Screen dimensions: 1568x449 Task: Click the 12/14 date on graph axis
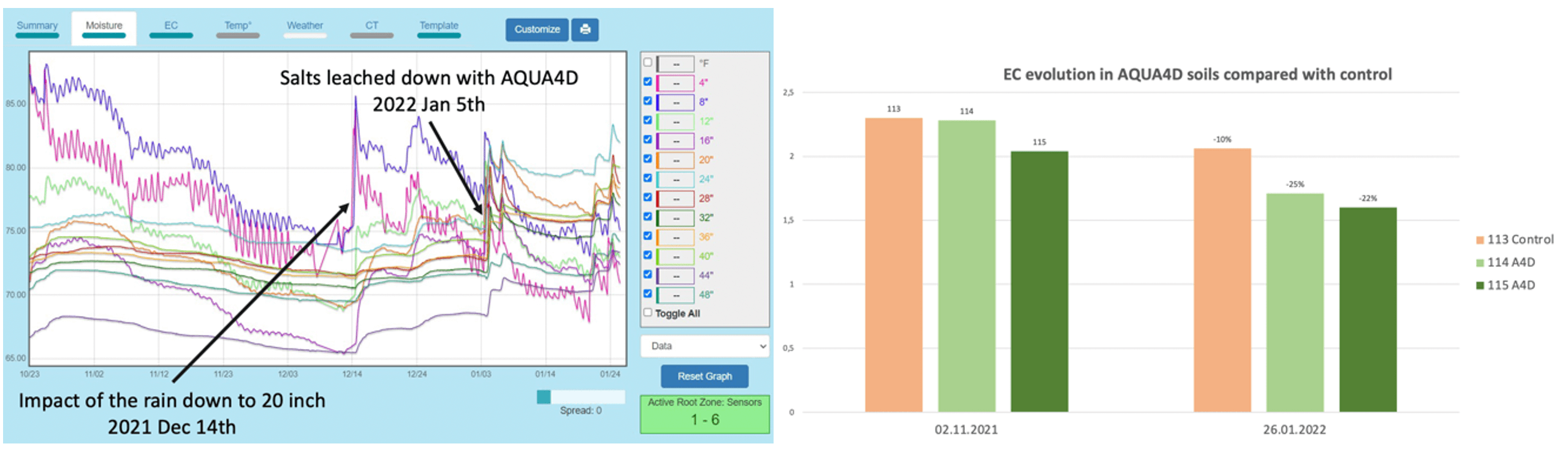point(352,374)
